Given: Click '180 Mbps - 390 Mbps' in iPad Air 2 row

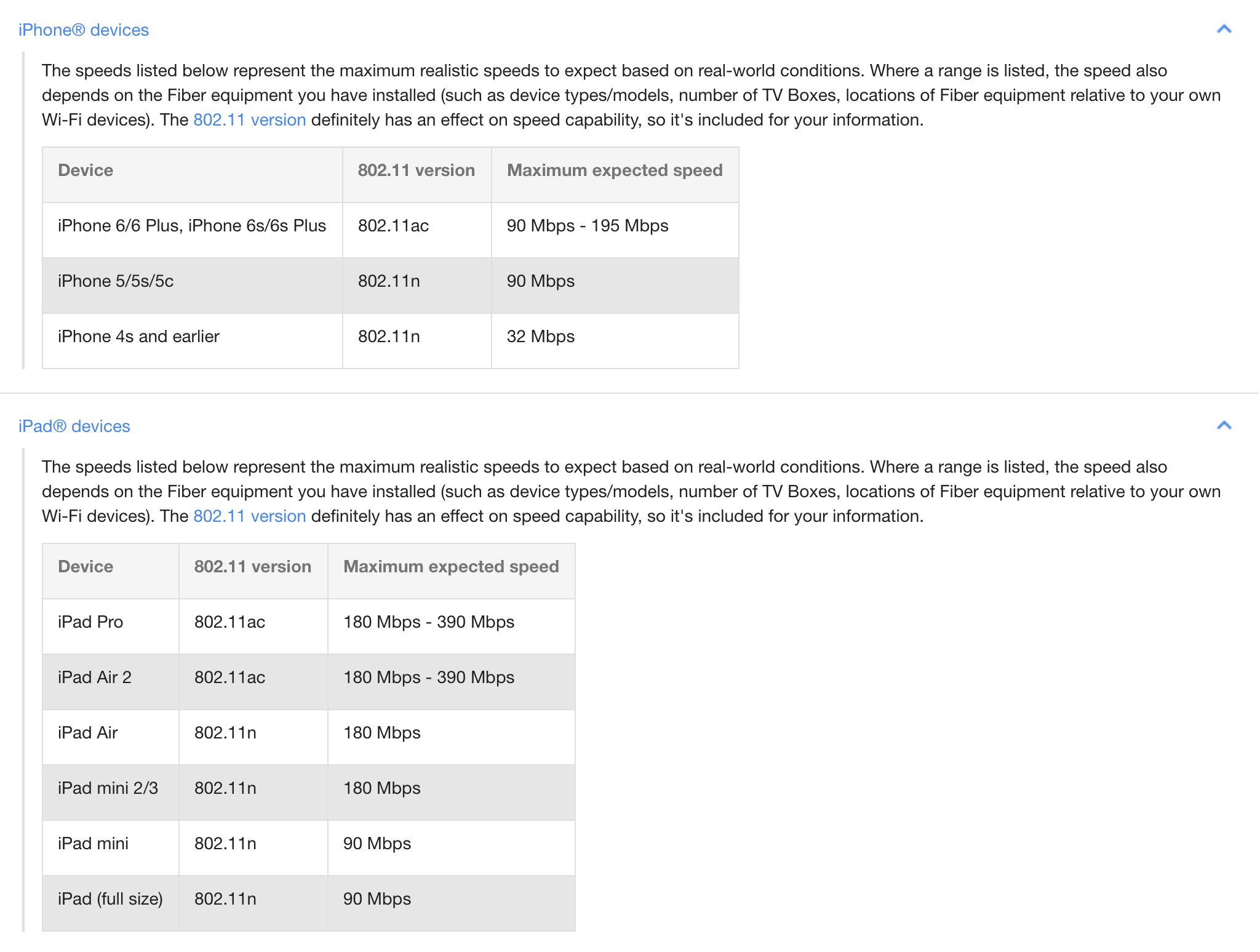Looking at the screenshot, I should tap(429, 678).
